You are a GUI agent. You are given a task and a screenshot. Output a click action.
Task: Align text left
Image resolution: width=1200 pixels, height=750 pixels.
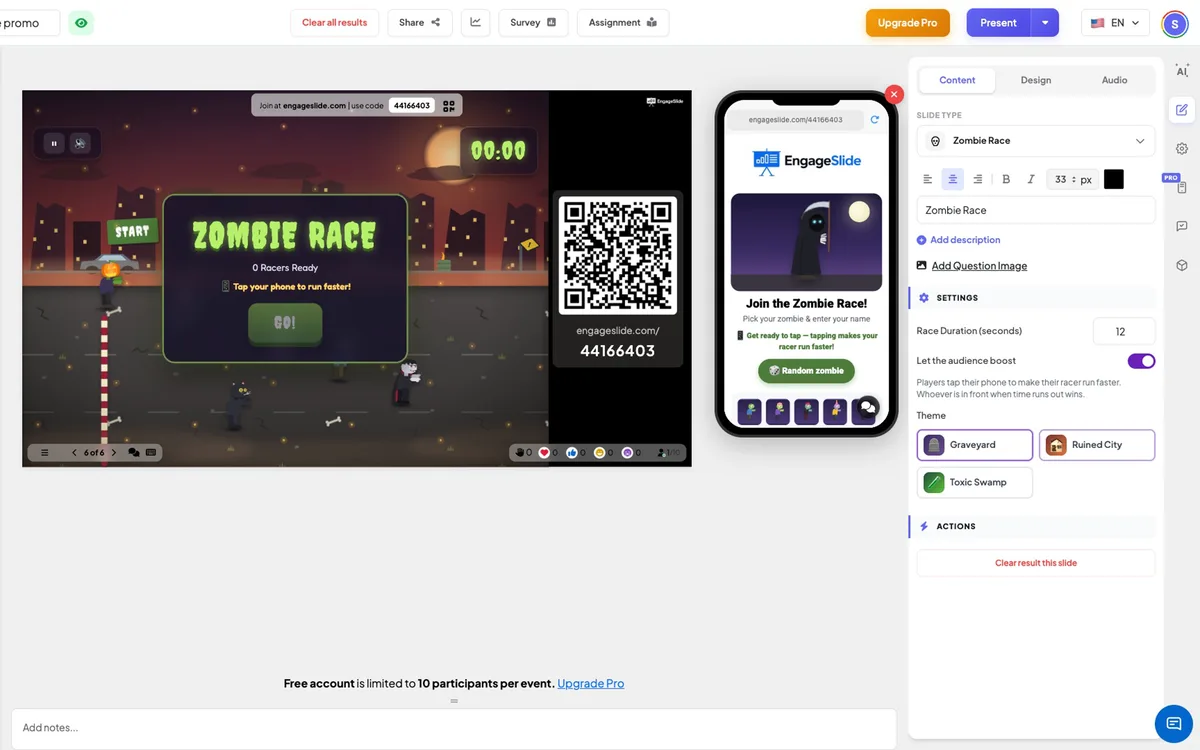927,179
